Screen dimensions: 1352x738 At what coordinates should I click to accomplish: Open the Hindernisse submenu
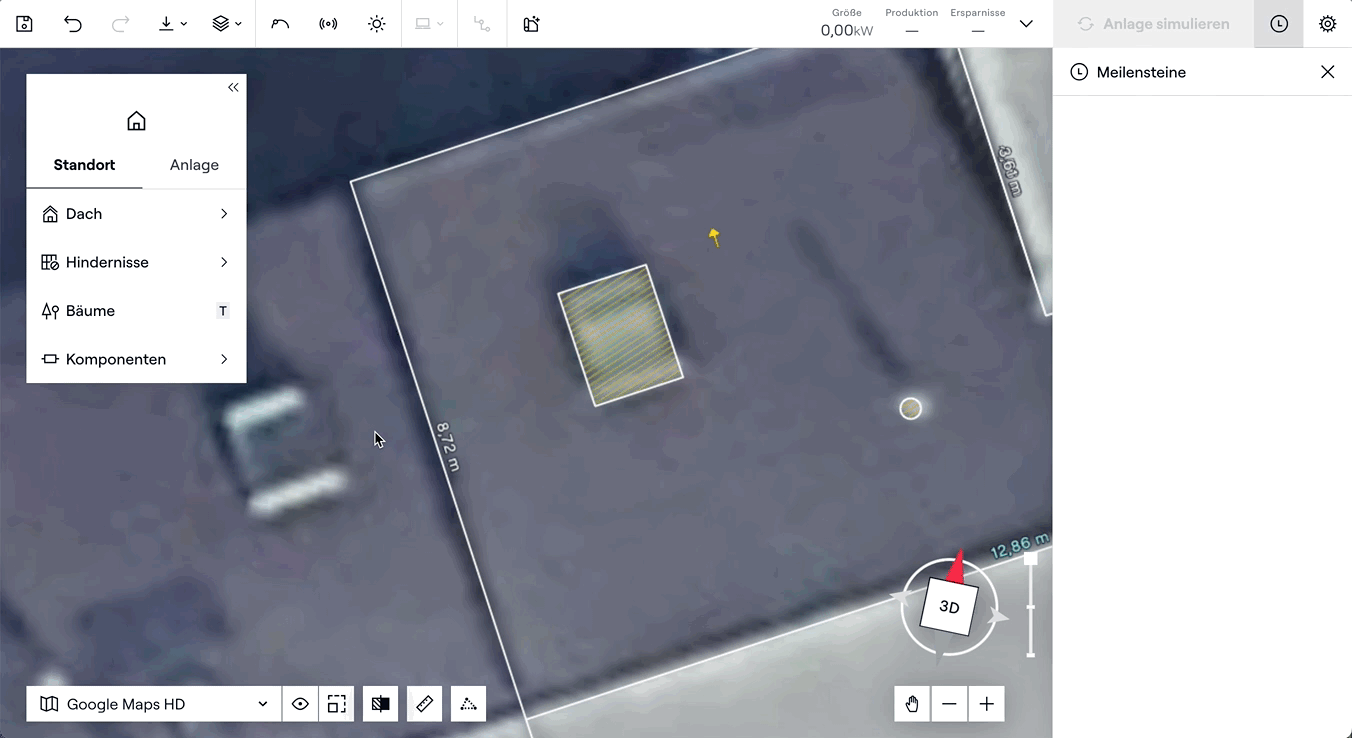(x=136, y=262)
